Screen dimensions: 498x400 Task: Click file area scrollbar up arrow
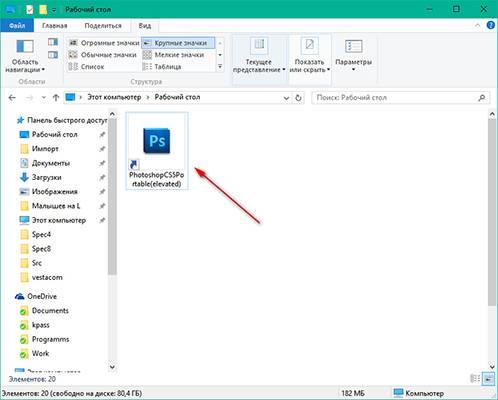pos(492,114)
